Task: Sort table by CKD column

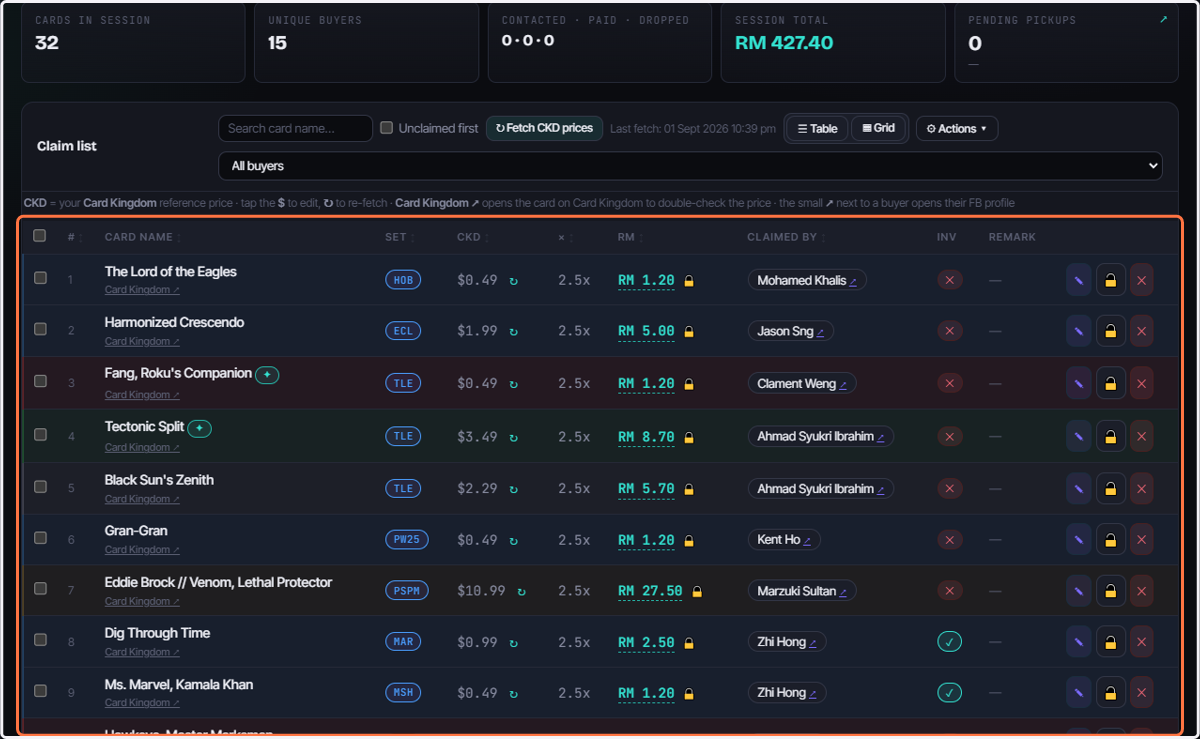Action: click(472, 237)
